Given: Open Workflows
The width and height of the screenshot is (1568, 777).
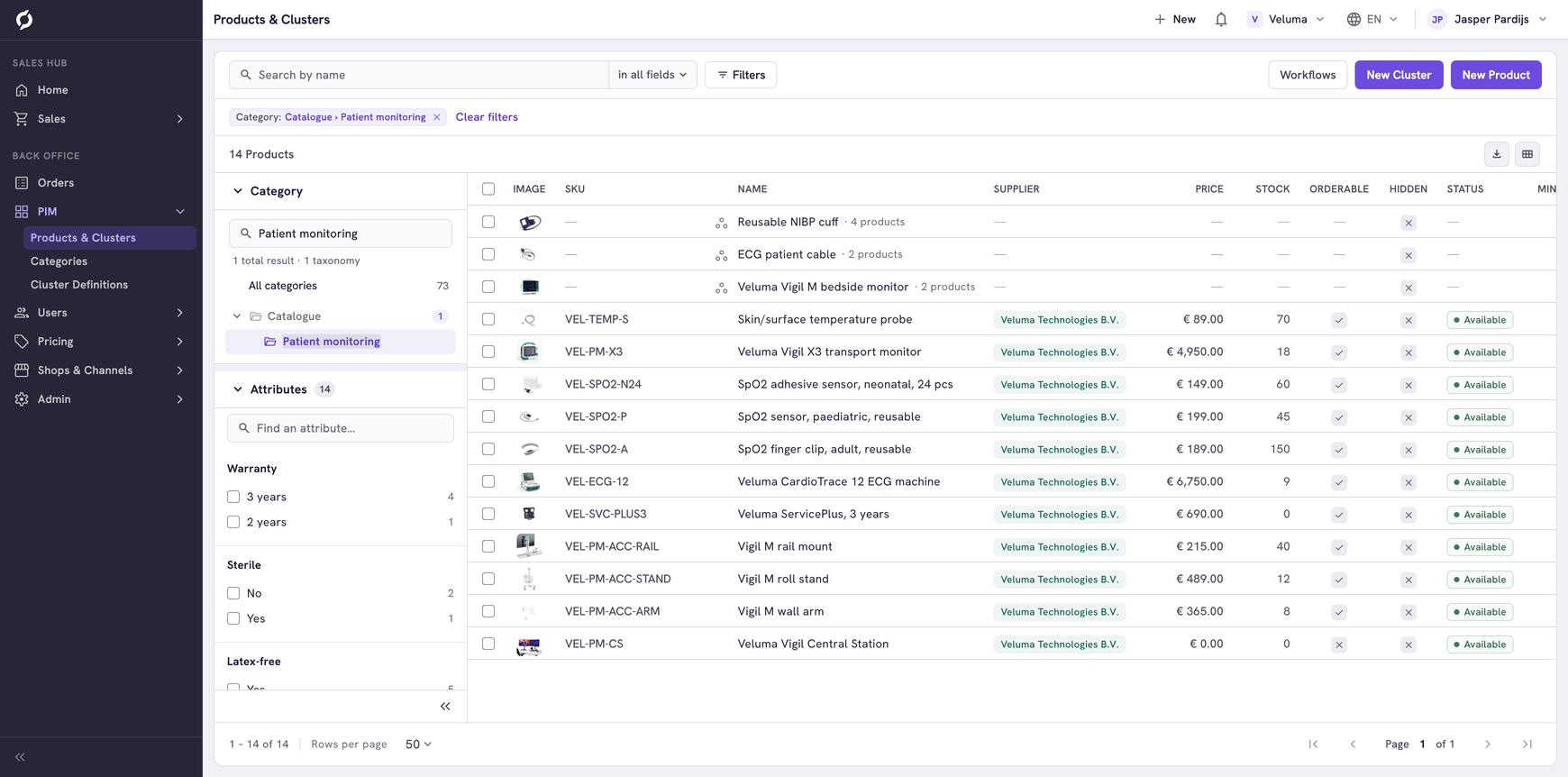Looking at the screenshot, I should click(1308, 75).
